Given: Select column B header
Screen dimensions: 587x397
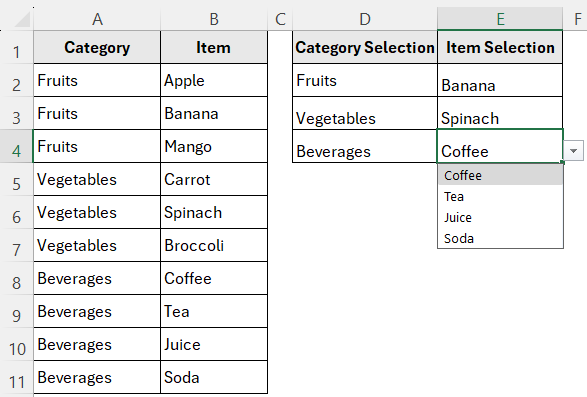Looking at the screenshot, I should [214, 19].
